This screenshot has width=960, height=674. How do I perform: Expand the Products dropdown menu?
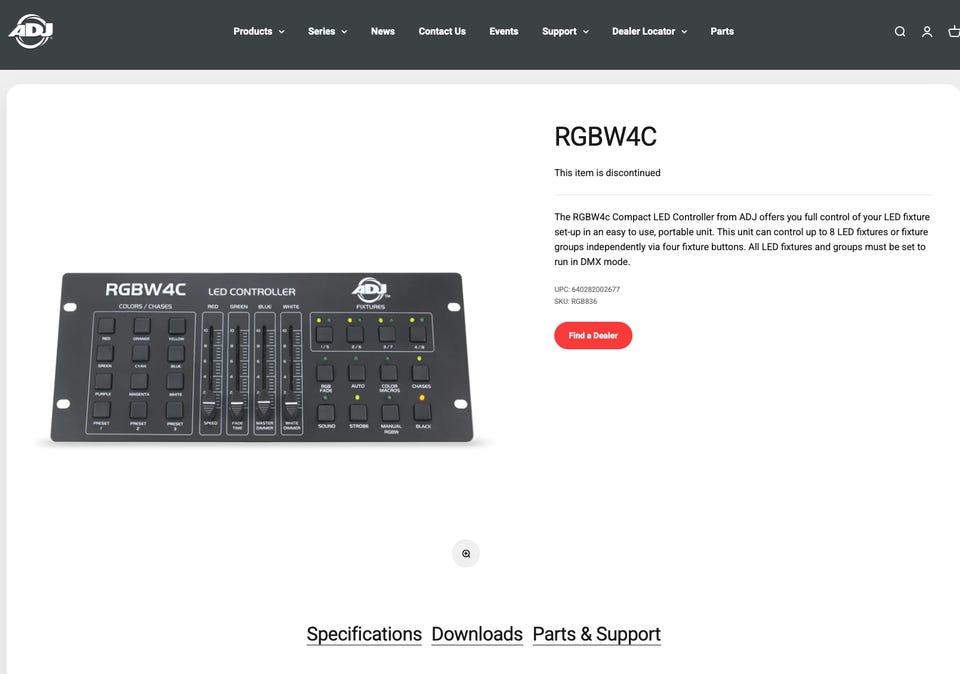pyautogui.click(x=259, y=31)
